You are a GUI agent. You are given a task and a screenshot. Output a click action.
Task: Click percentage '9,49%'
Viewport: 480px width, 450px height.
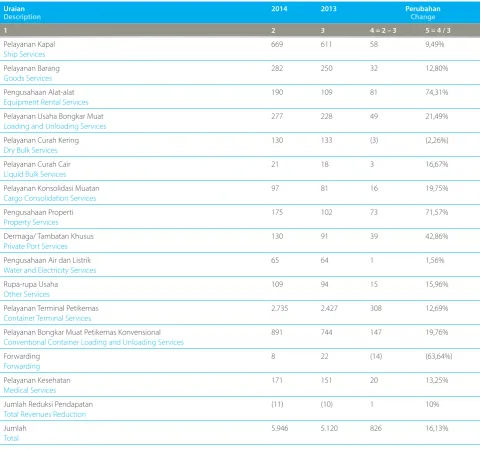[x=435, y=44]
